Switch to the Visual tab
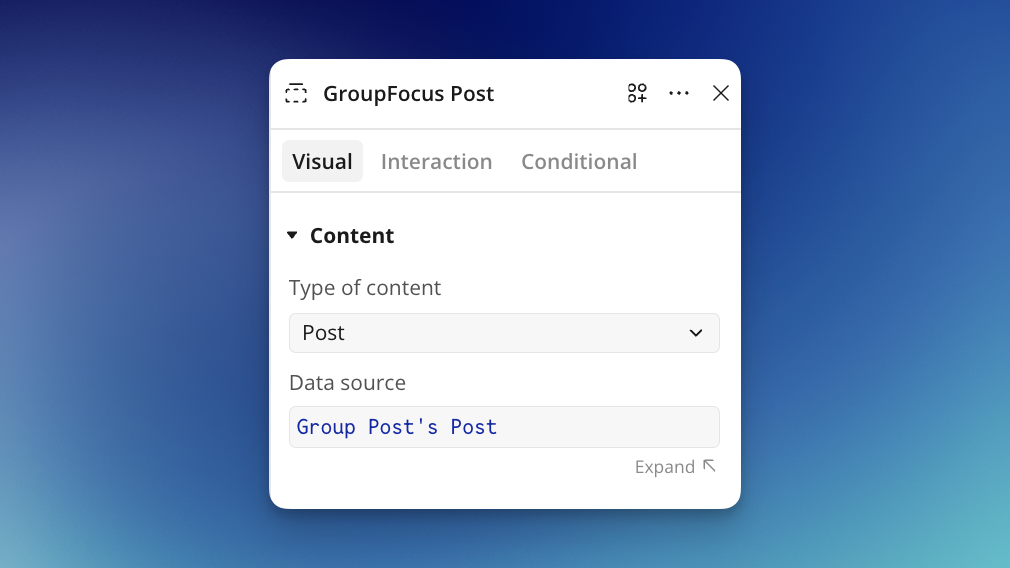1010x568 pixels. 322,161
